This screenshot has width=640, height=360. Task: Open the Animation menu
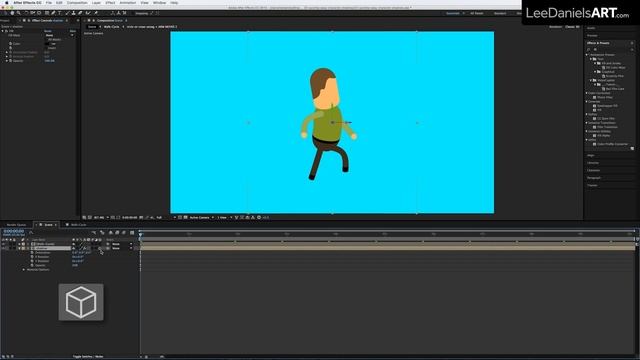click(x=128, y=3)
